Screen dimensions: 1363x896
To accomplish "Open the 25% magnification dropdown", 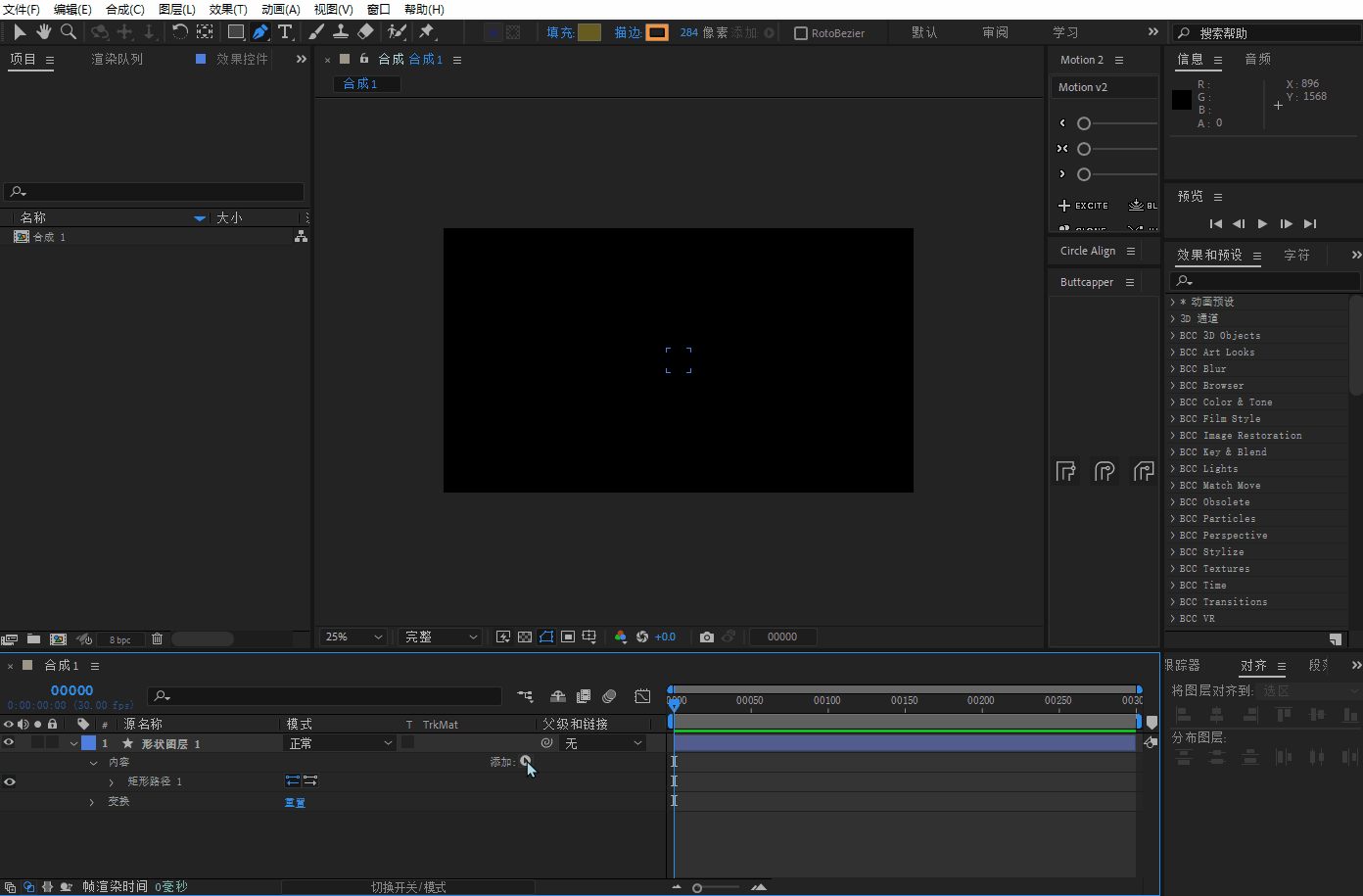I will point(353,637).
